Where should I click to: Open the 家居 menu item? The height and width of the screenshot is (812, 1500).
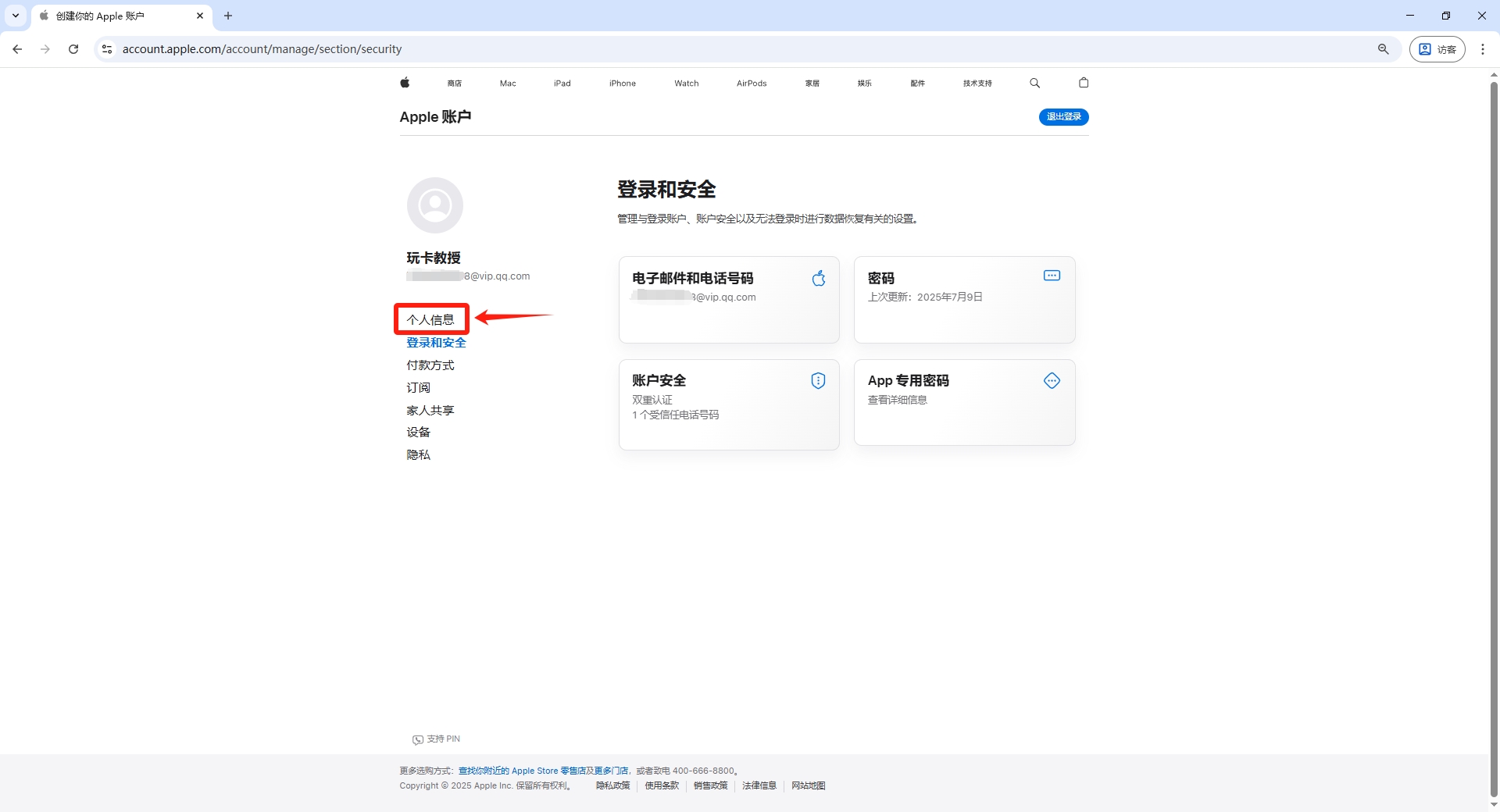(812, 84)
